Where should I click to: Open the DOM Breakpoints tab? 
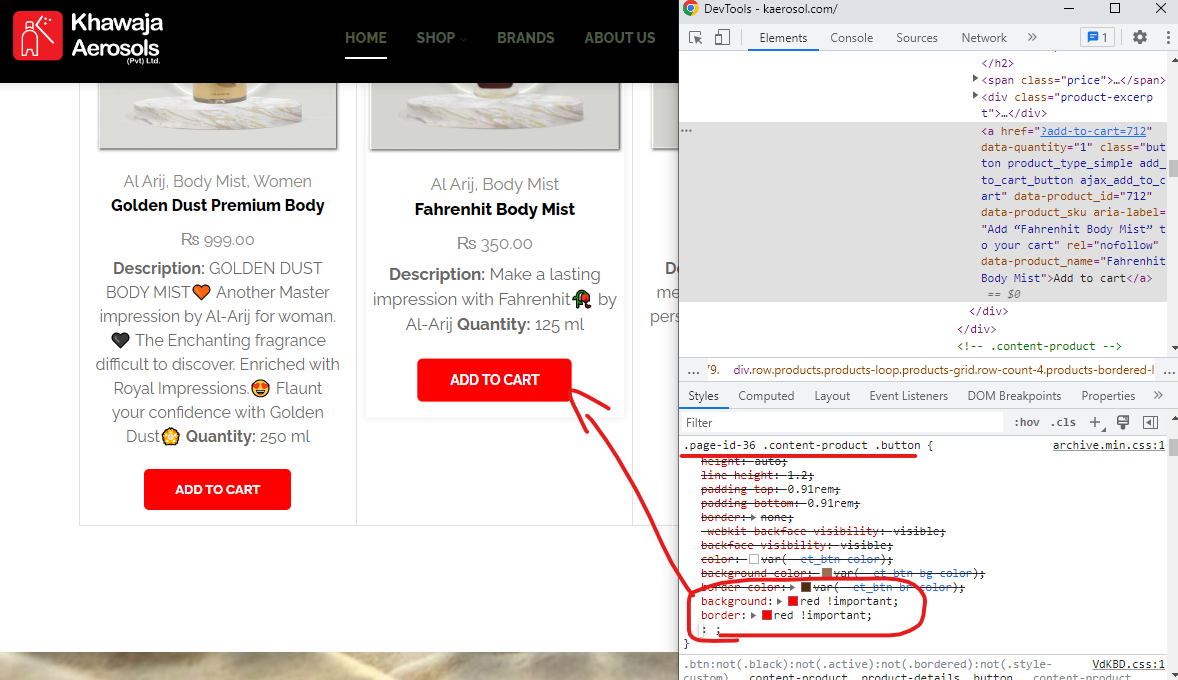pos(1014,396)
